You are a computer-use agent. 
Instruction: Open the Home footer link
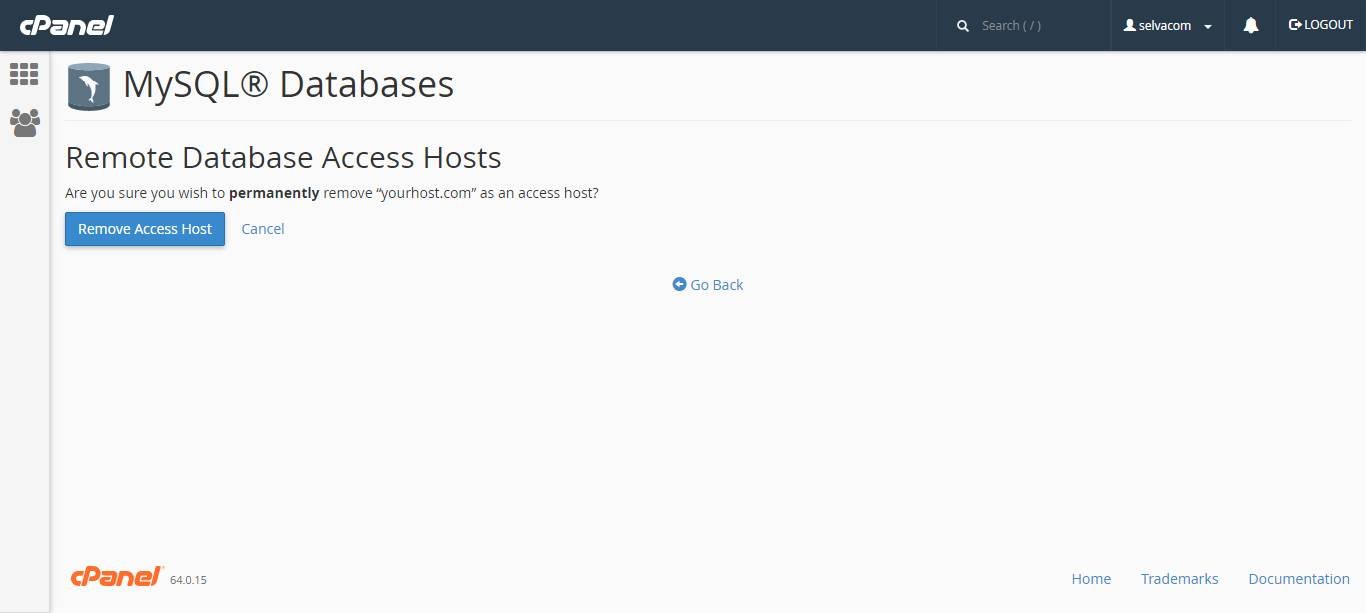coord(1091,579)
